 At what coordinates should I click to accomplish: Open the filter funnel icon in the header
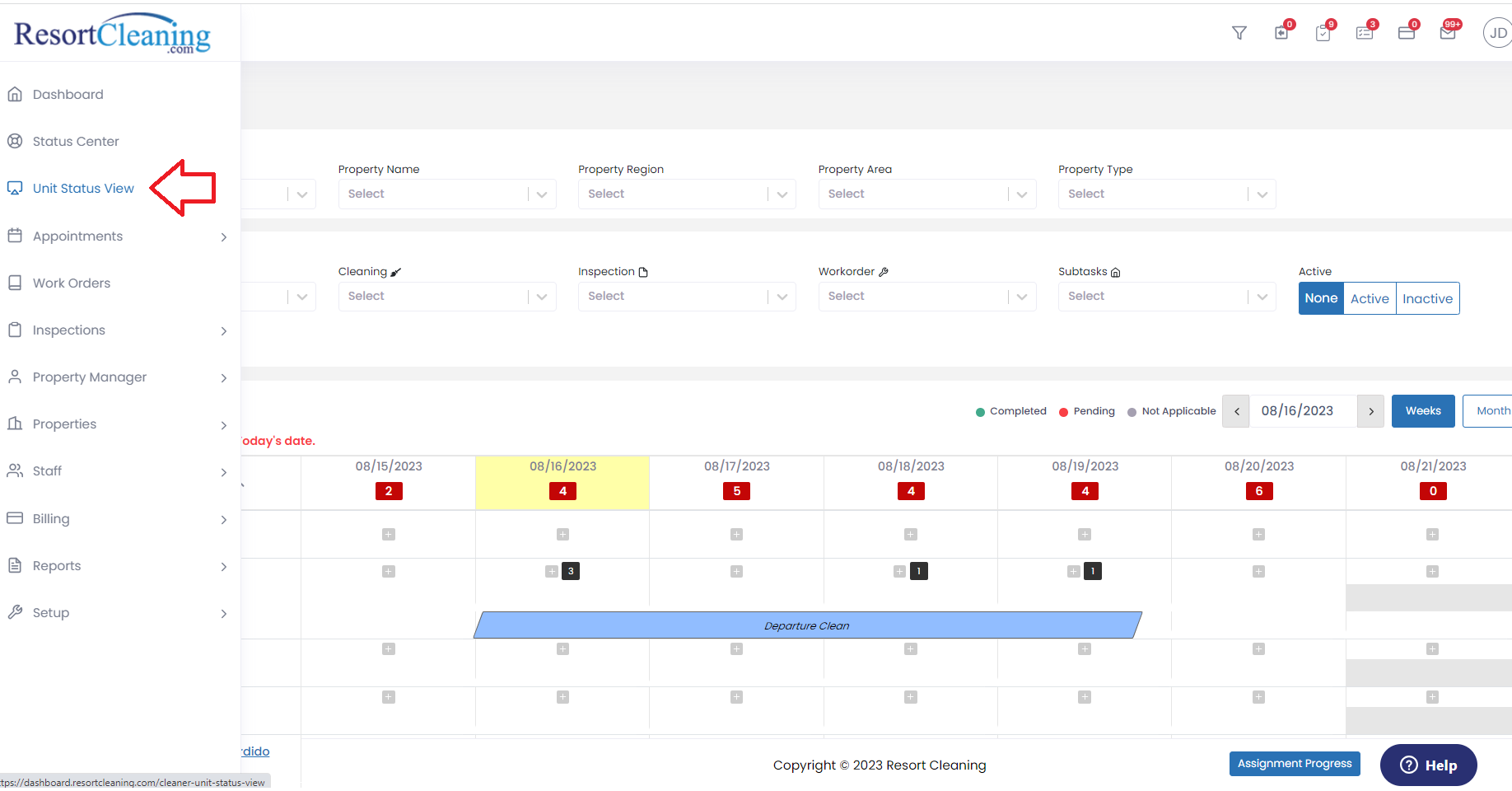pyautogui.click(x=1239, y=32)
